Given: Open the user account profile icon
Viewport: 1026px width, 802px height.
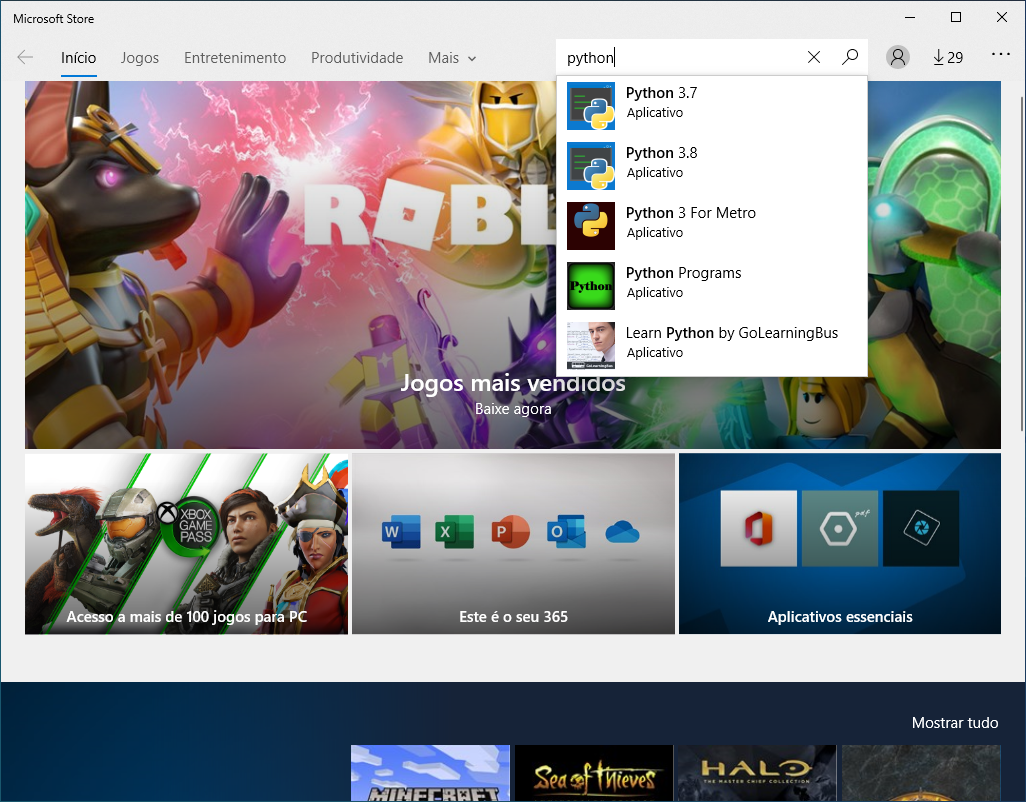Looking at the screenshot, I should coord(898,58).
